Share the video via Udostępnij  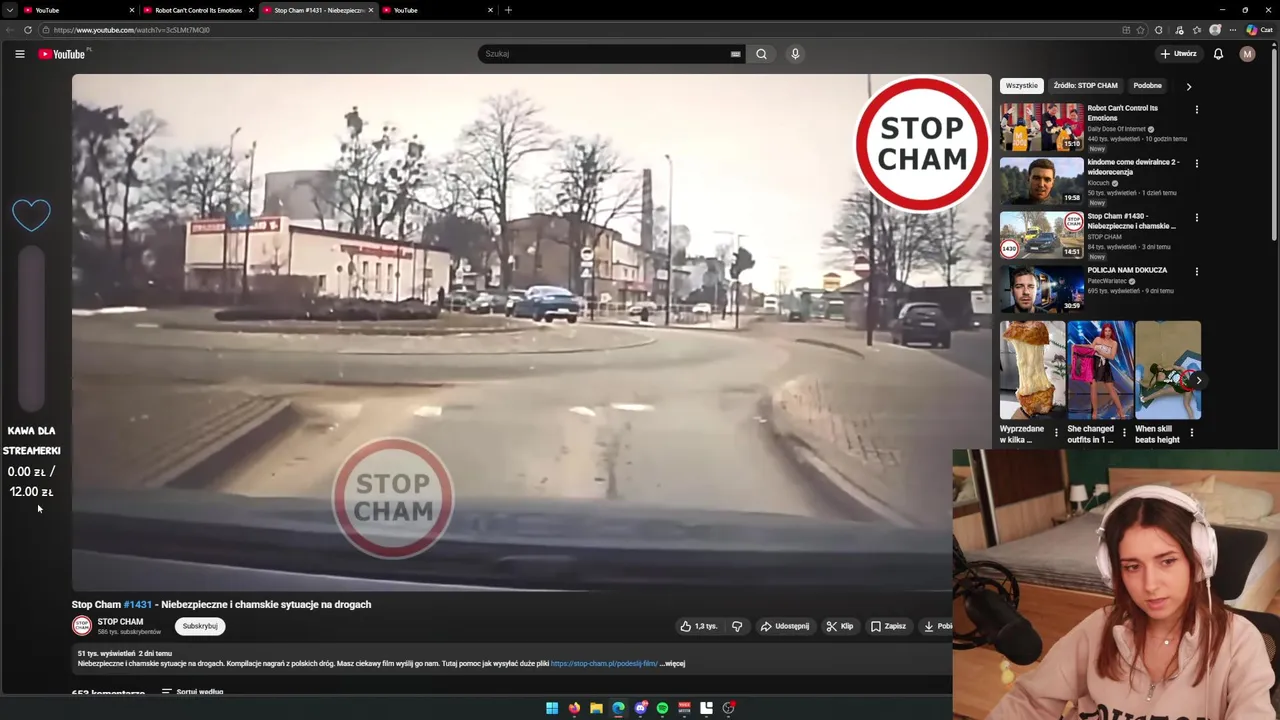click(x=784, y=626)
